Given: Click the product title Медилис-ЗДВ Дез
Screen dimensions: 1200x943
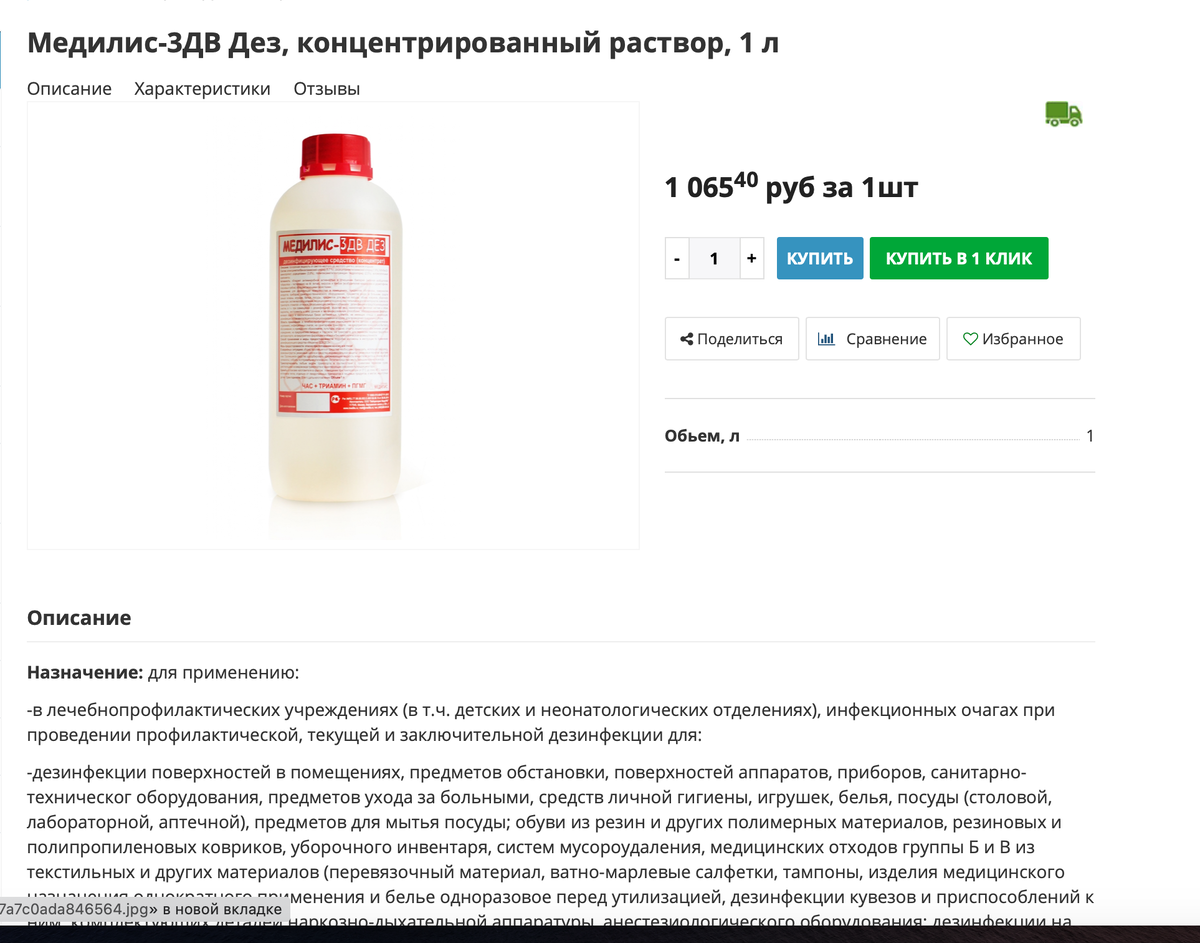Looking at the screenshot, I should point(403,43).
